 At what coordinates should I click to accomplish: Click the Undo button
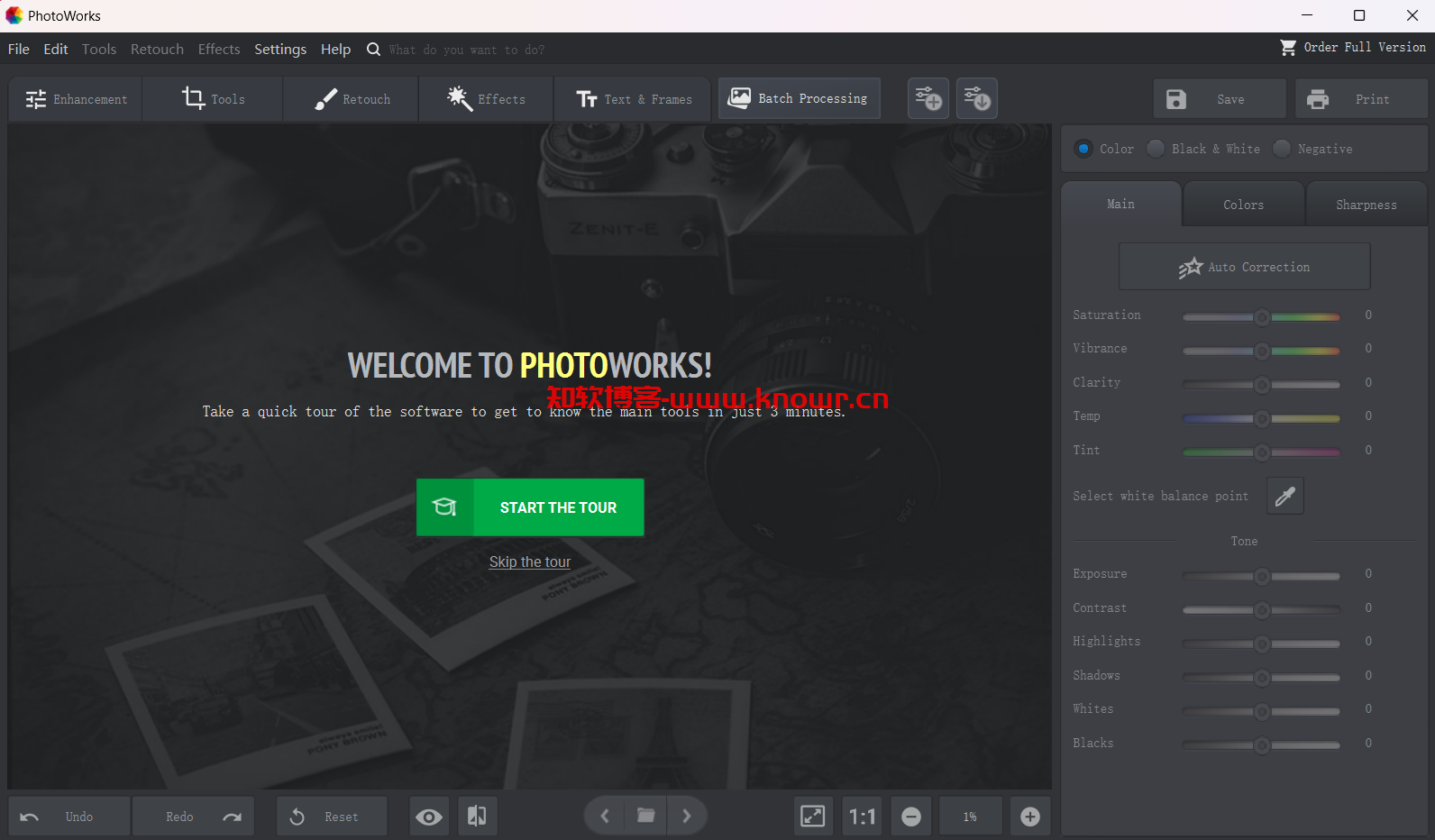tap(69, 817)
